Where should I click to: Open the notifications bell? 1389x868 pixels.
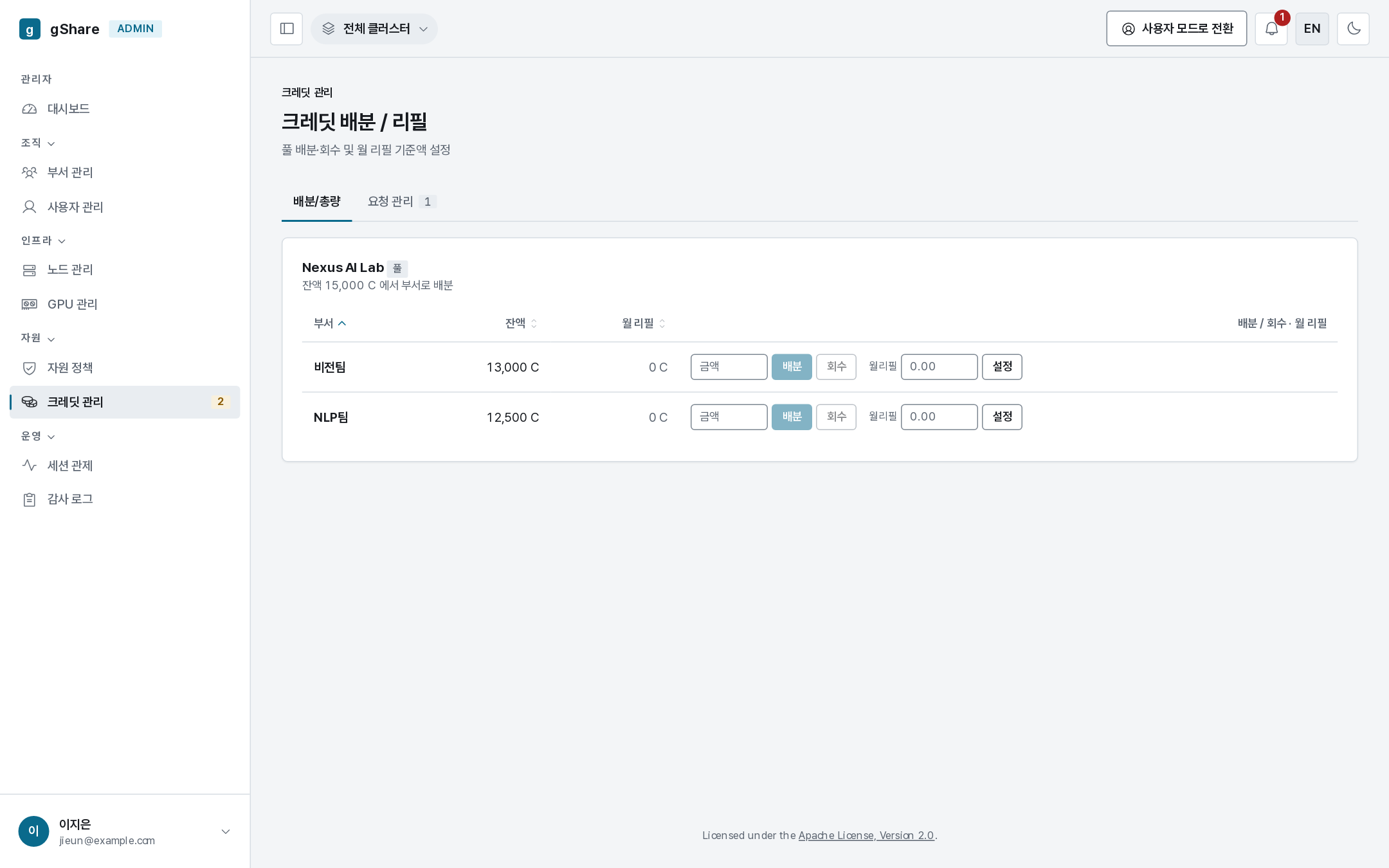(1271, 29)
